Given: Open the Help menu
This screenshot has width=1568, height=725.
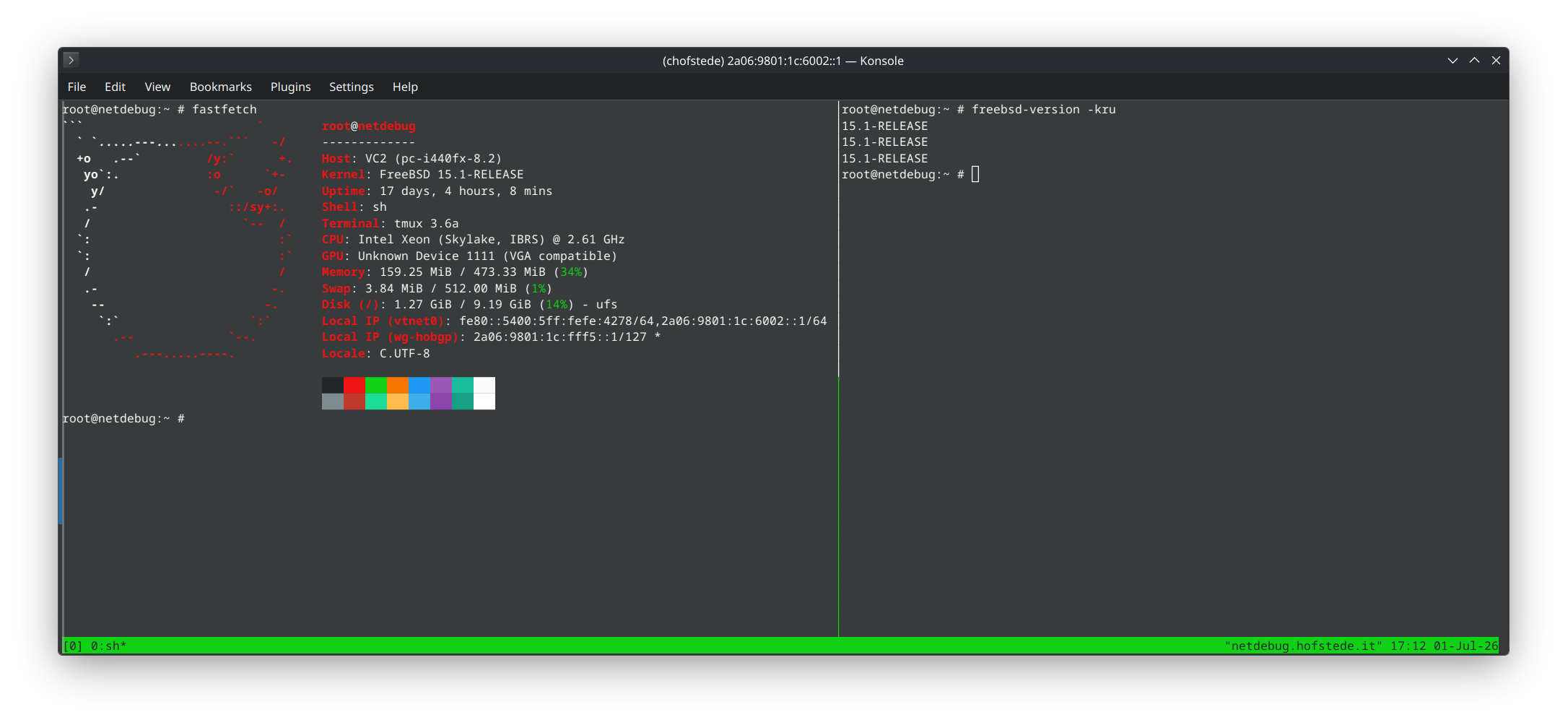Looking at the screenshot, I should click(x=405, y=87).
